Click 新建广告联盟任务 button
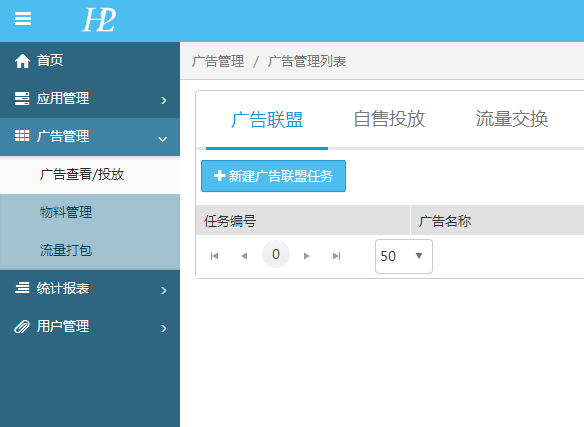This screenshot has height=427, width=584. (x=273, y=176)
